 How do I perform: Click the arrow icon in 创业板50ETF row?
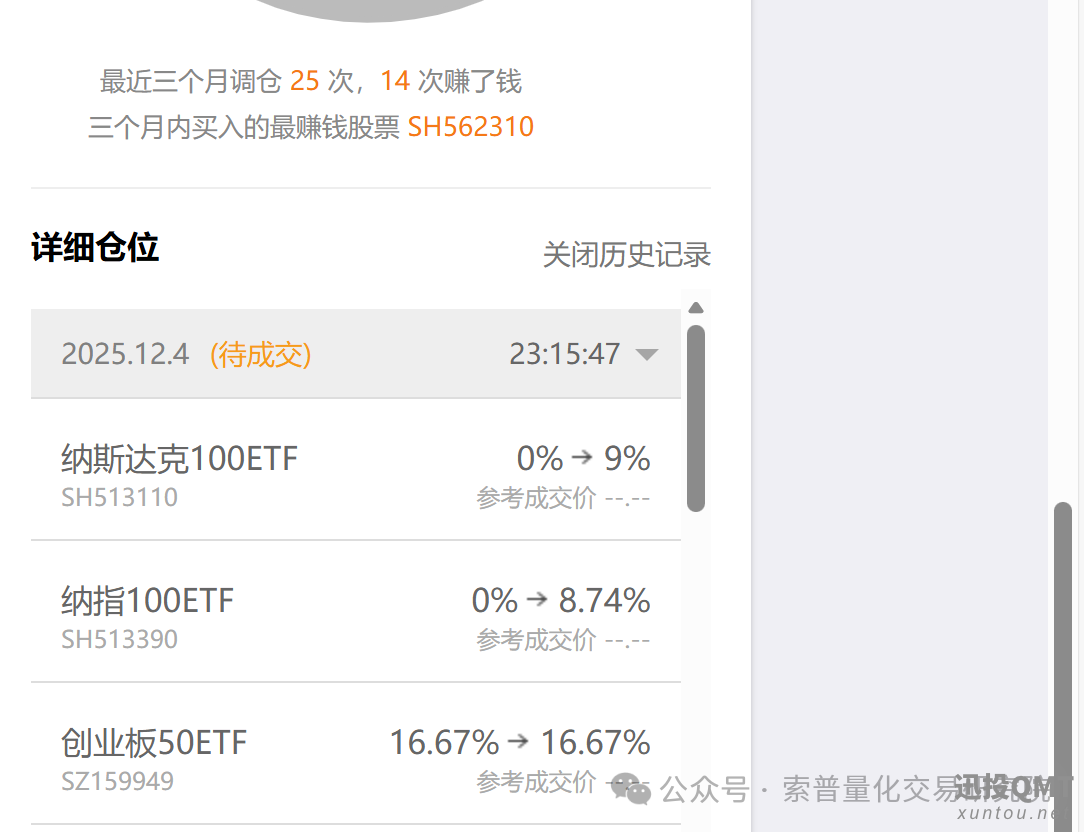[x=518, y=742]
